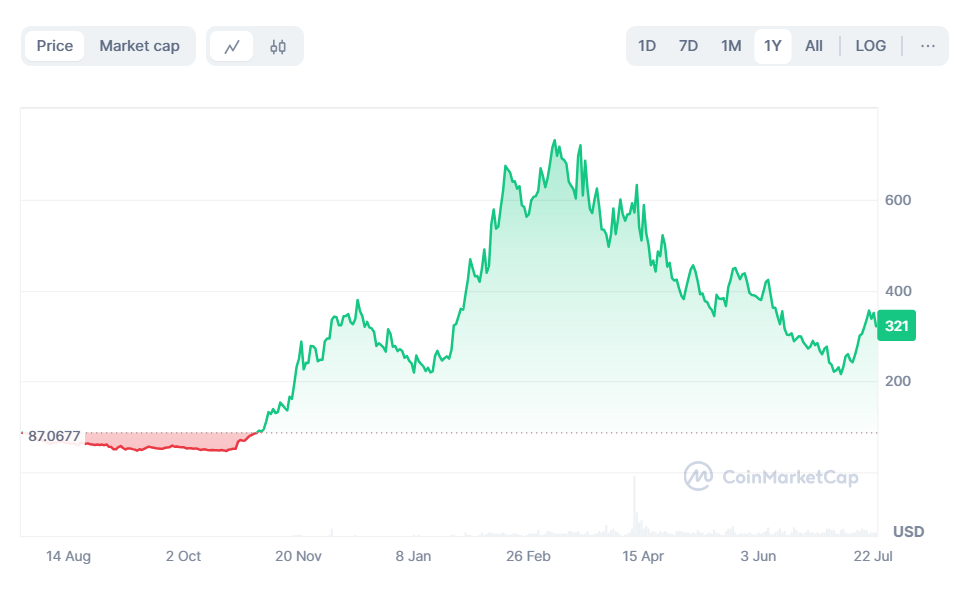
Task: Click the USD currency label
Action: pyautogui.click(x=908, y=531)
